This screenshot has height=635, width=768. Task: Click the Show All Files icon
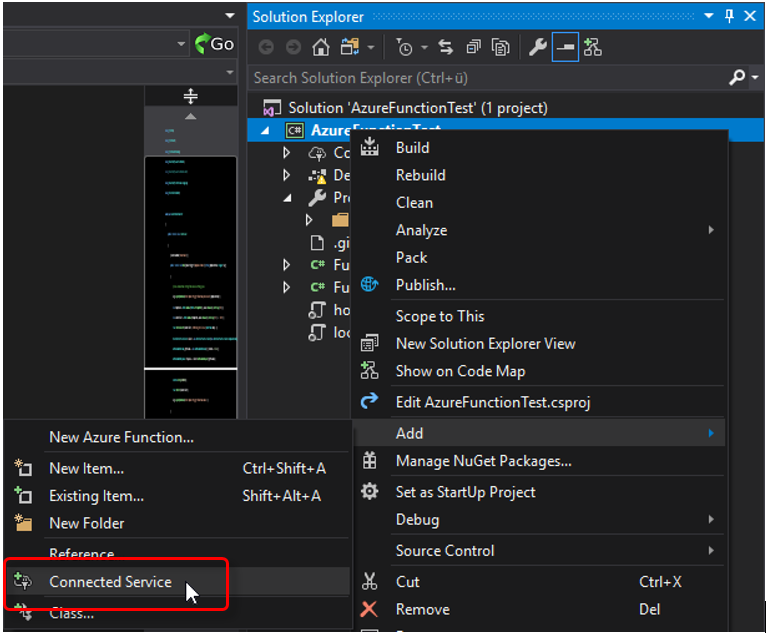(x=500, y=47)
